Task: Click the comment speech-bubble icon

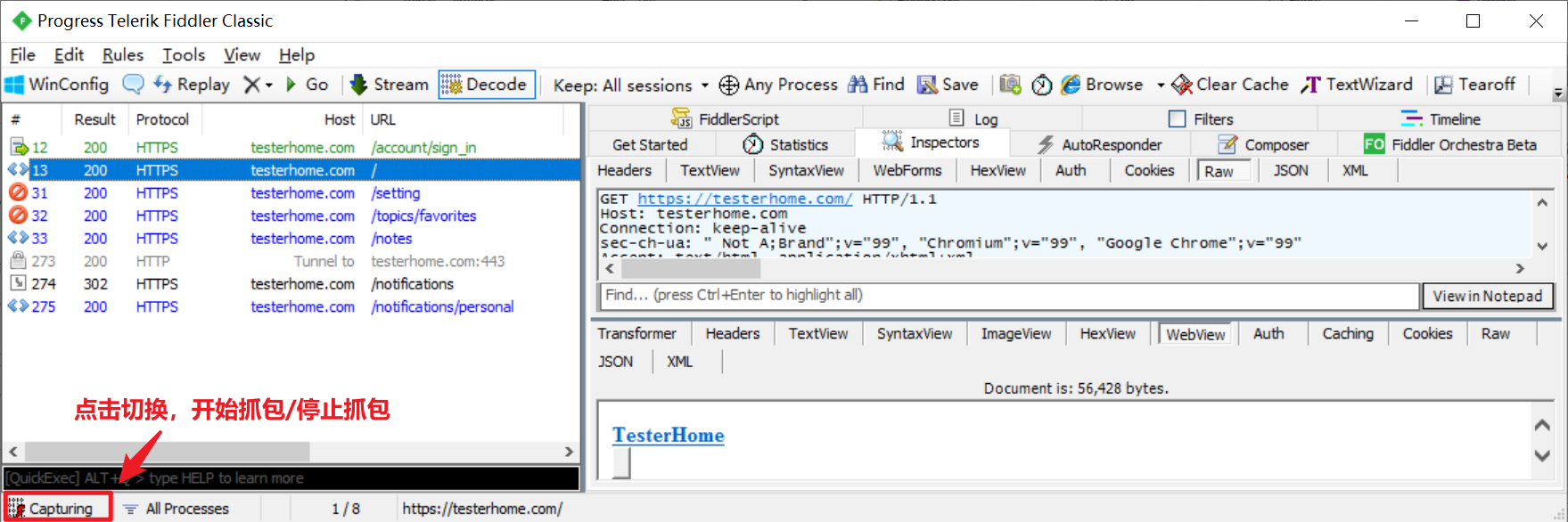Action: tap(133, 85)
